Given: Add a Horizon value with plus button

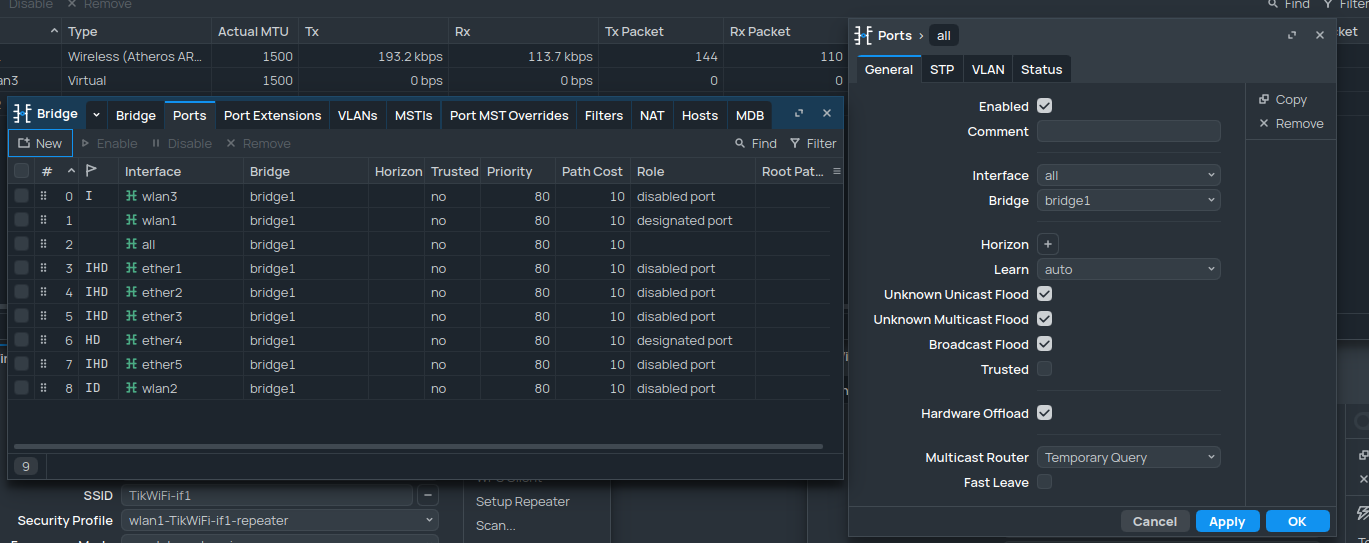Looking at the screenshot, I should coord(1047,244).
